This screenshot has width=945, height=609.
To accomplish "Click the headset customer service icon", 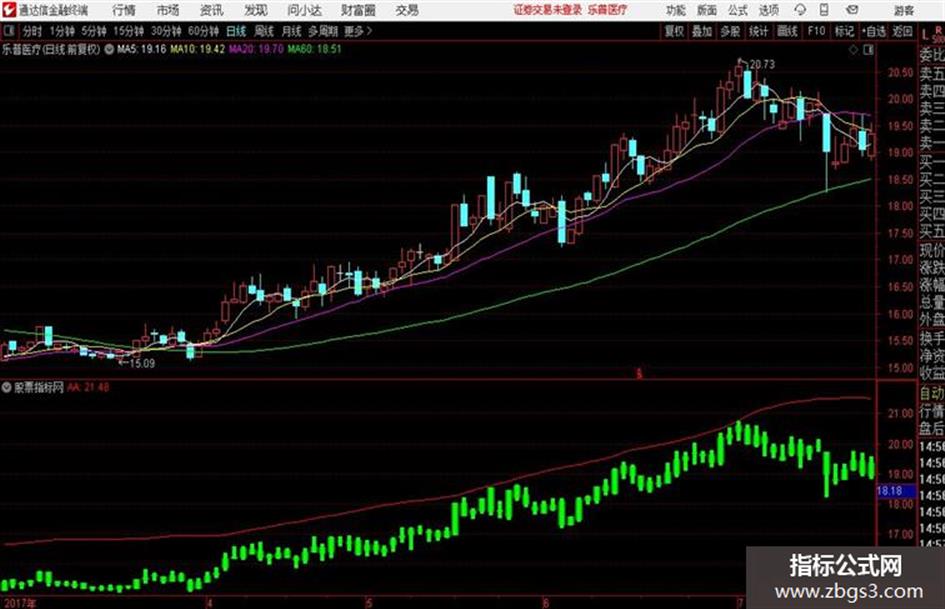I will 800,10.
